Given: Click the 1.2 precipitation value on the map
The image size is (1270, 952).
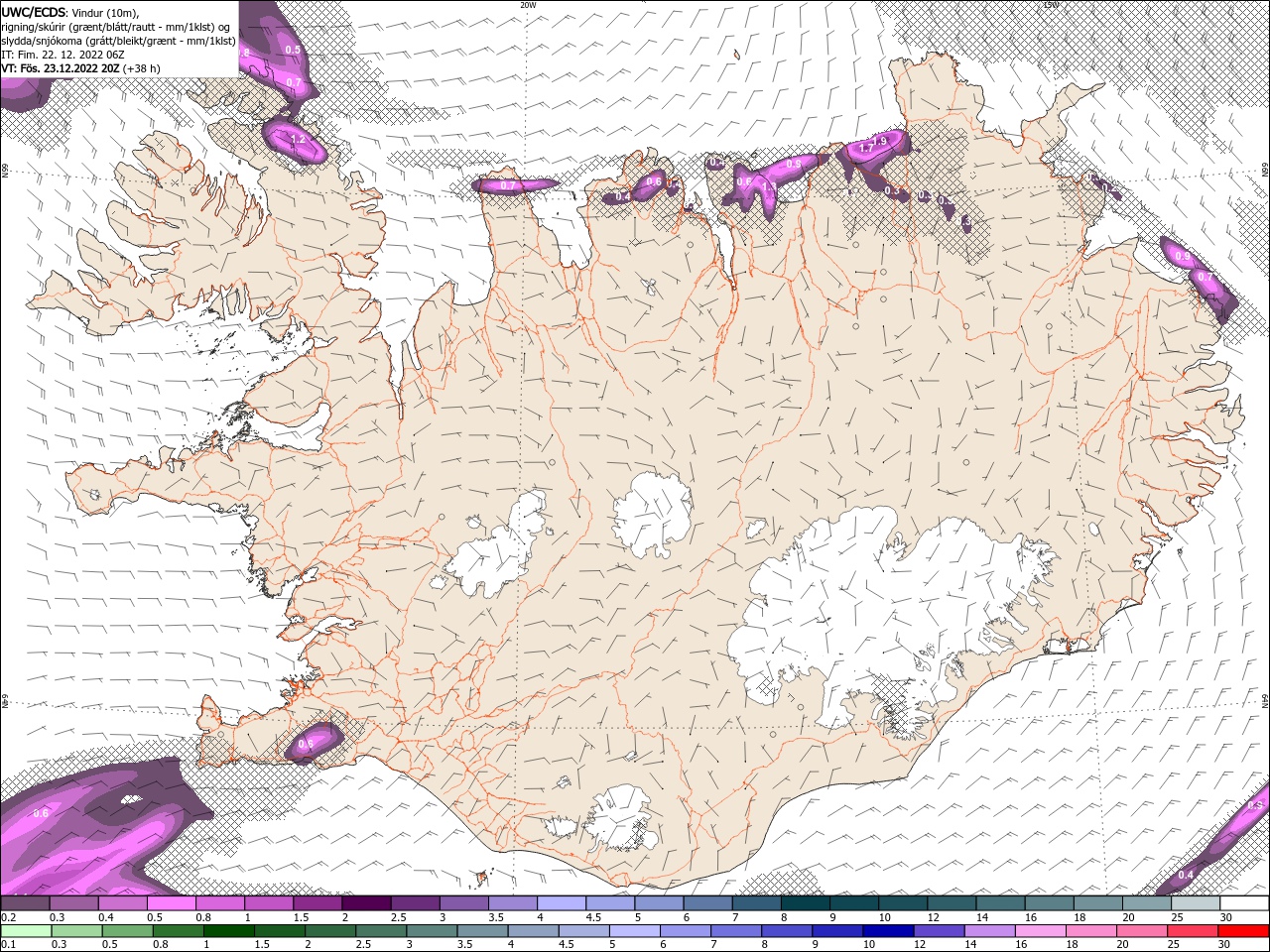Looking at the screenshot, I should [x=298, y=140].
